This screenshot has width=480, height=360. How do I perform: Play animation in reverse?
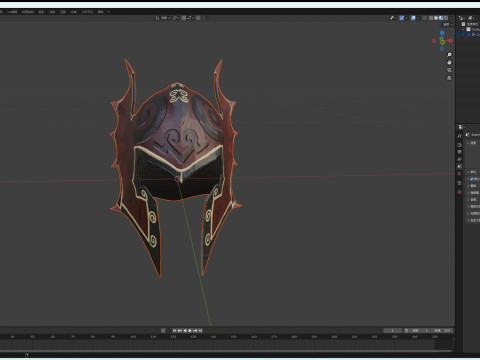pyautogui.click(x=185, y=331)
